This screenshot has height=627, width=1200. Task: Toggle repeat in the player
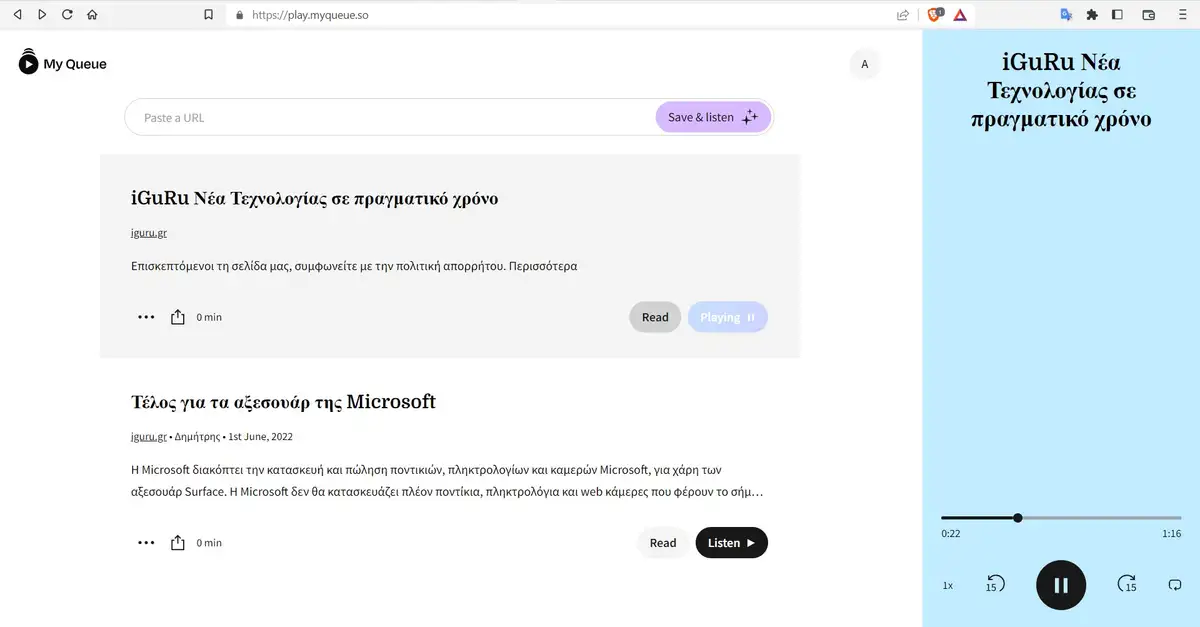coord(1175,585)
